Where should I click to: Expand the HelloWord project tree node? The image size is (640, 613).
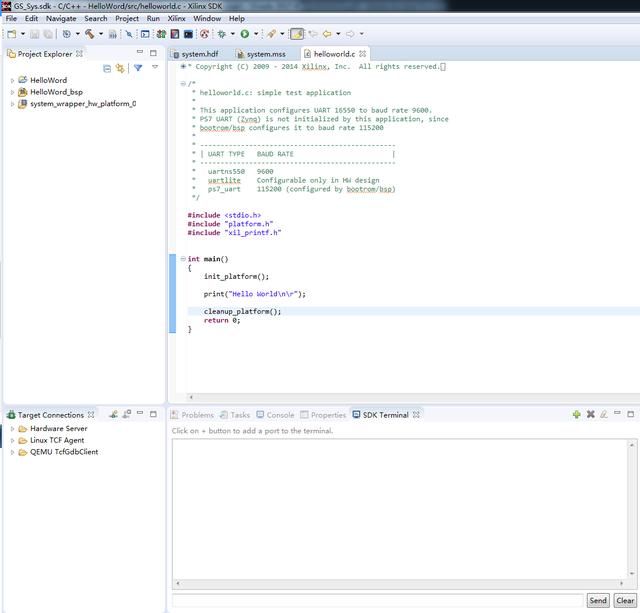(x=12, y=80)
